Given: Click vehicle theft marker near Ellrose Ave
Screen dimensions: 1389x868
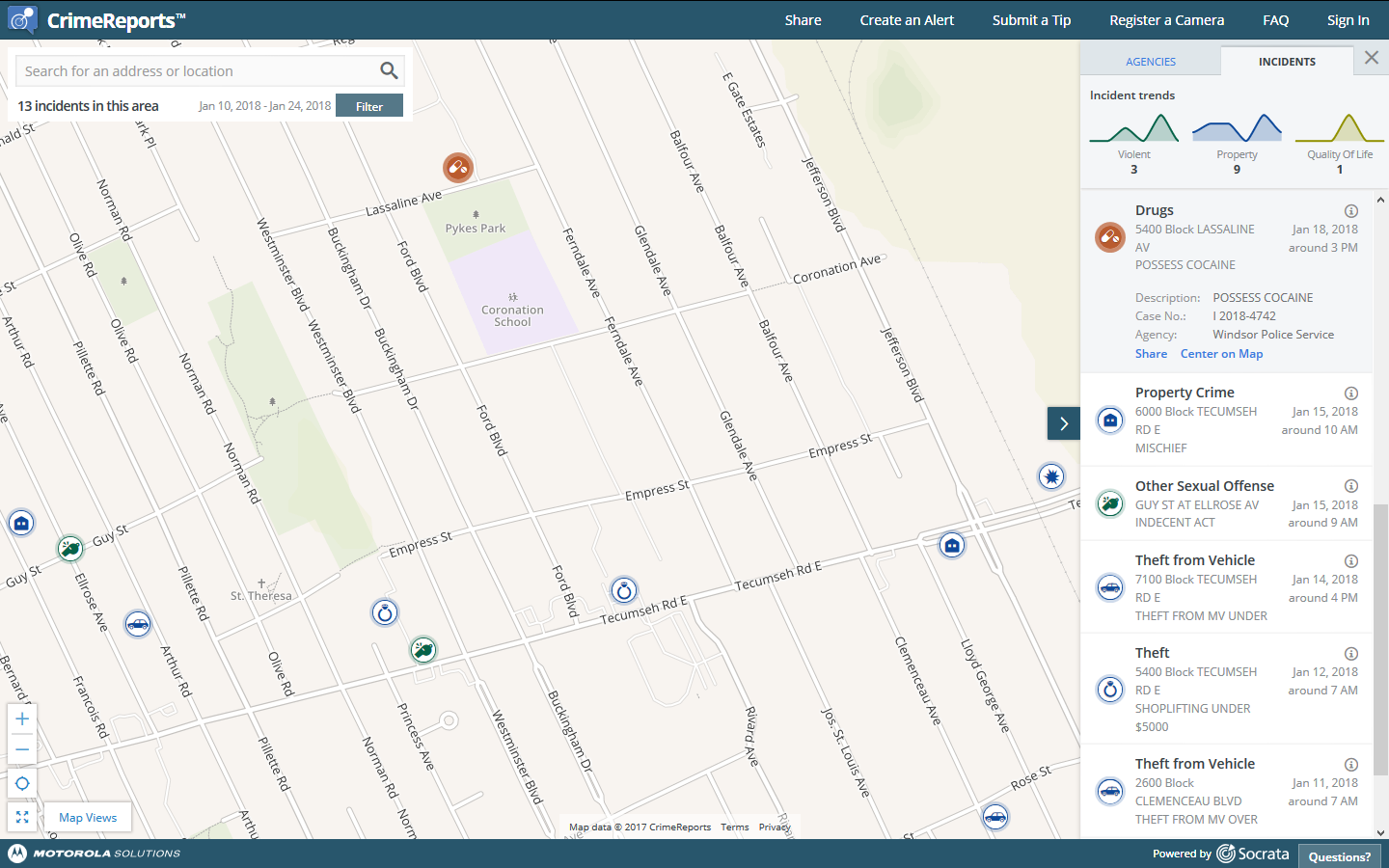Looking at the screenshot, I should pos(138,624).
